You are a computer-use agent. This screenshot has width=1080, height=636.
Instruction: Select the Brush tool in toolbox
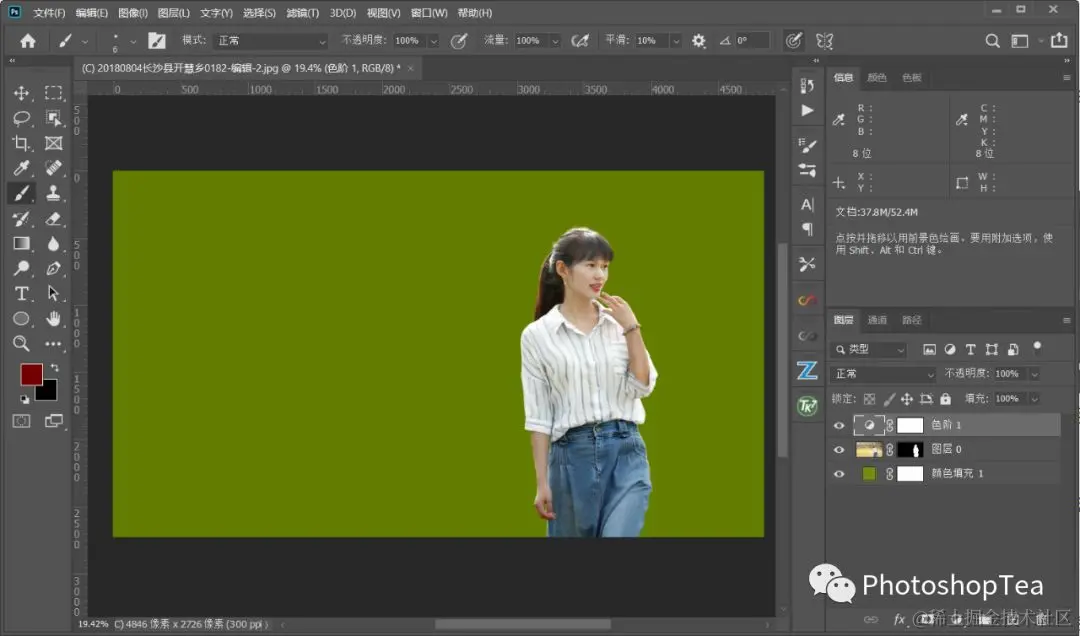pyautogui.click(x=21, y=194)
